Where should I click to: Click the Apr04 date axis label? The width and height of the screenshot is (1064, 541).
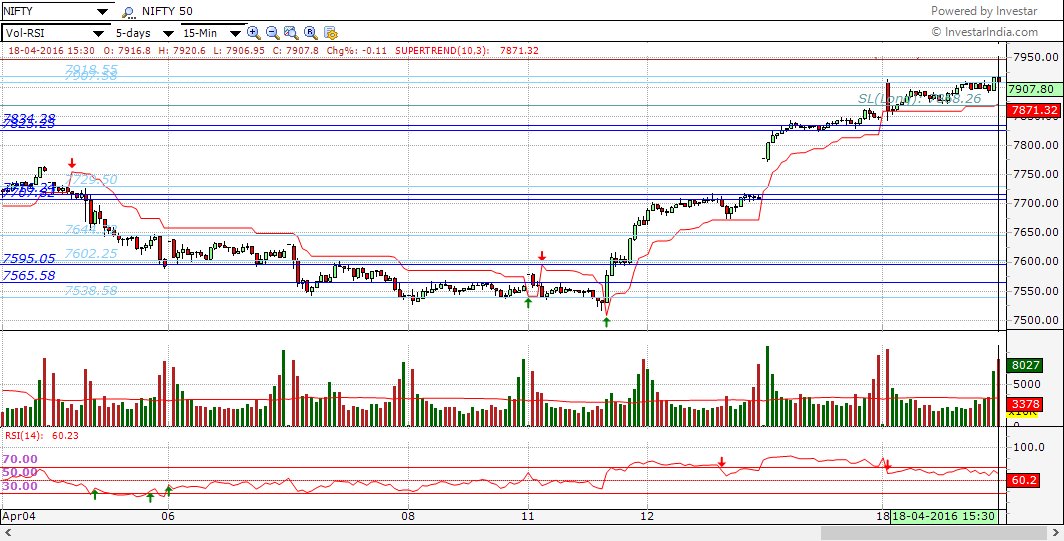pyautogui.click(x=18, y=516)
